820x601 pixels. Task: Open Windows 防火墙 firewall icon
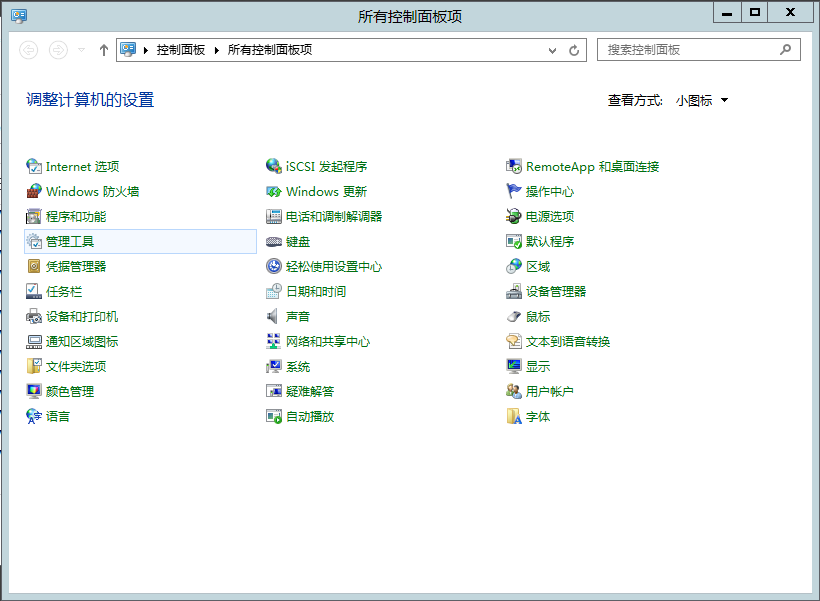coord(34,191)
